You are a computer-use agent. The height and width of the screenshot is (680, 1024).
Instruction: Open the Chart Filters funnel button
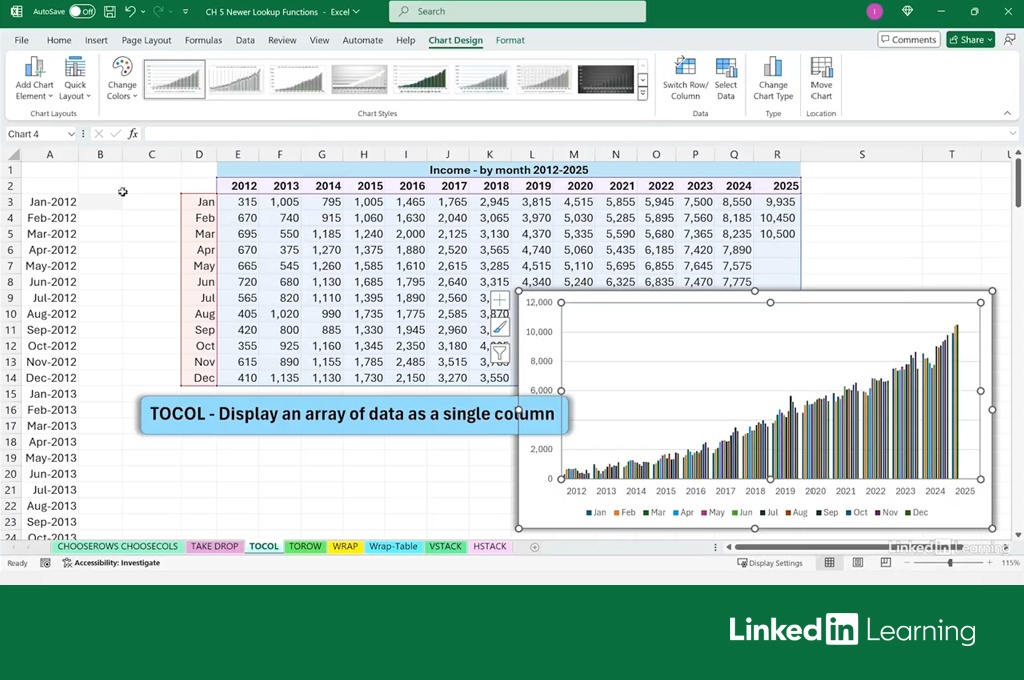500,352
